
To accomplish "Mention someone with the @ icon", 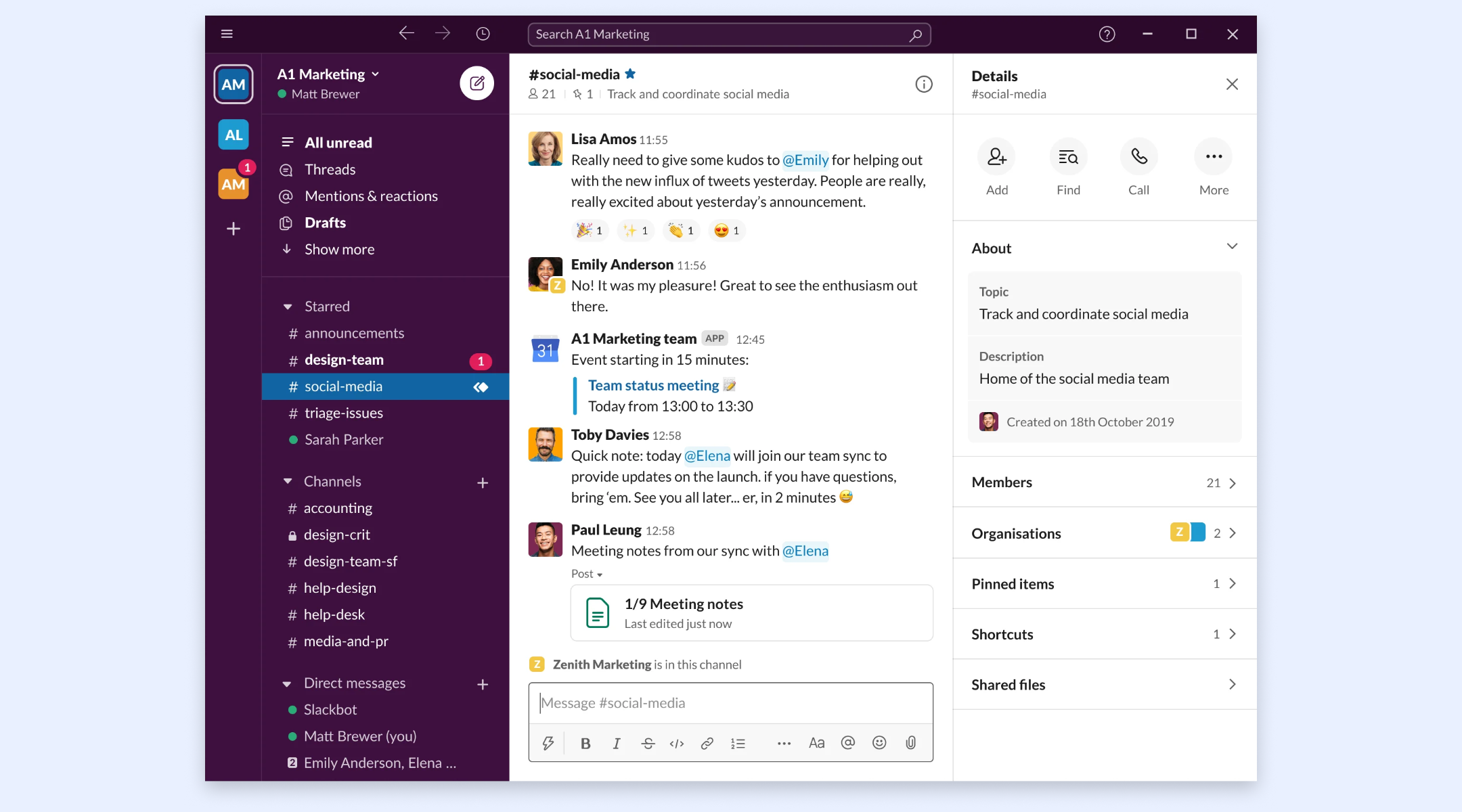I will click(847, 743).
